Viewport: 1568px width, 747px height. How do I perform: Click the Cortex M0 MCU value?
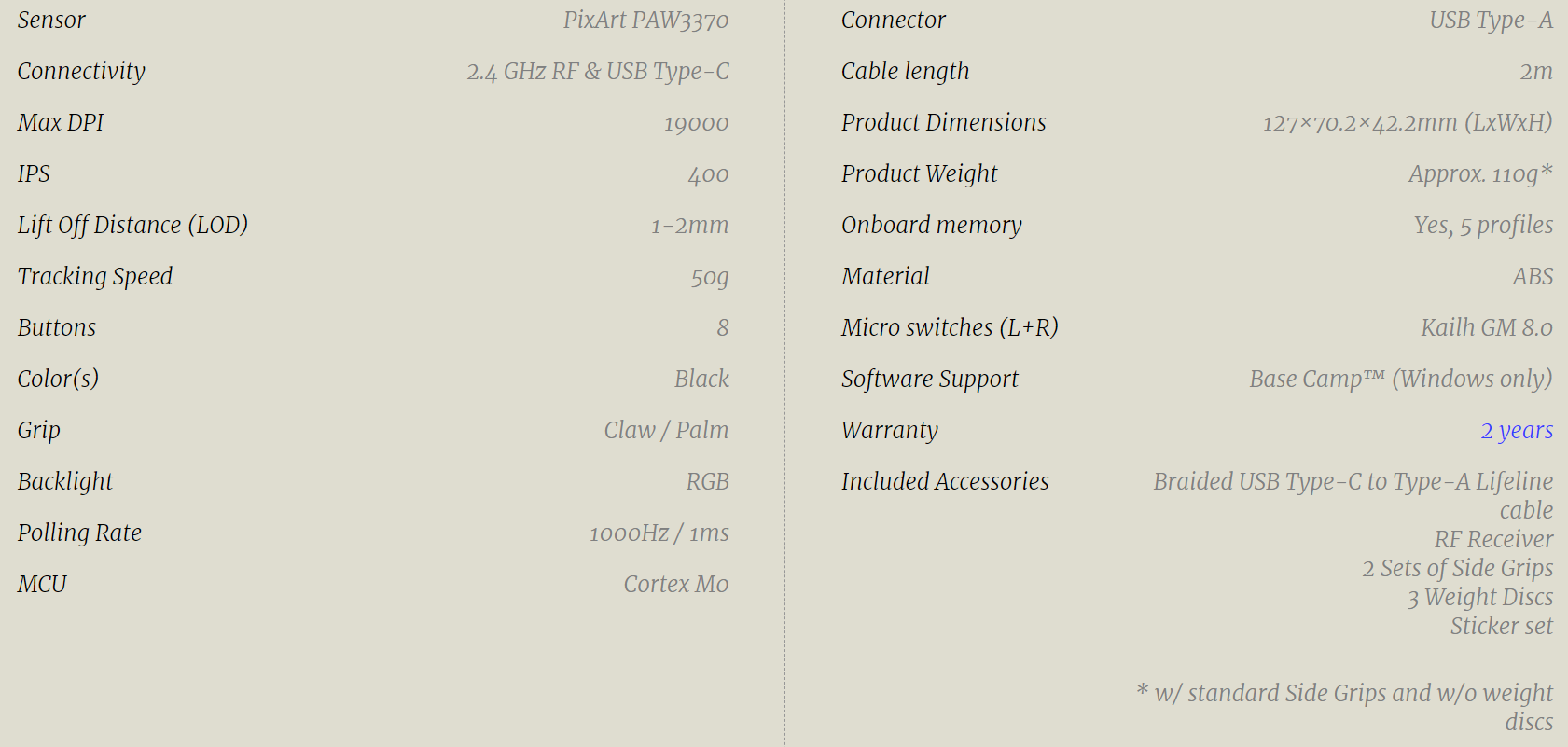coord(675,584)
